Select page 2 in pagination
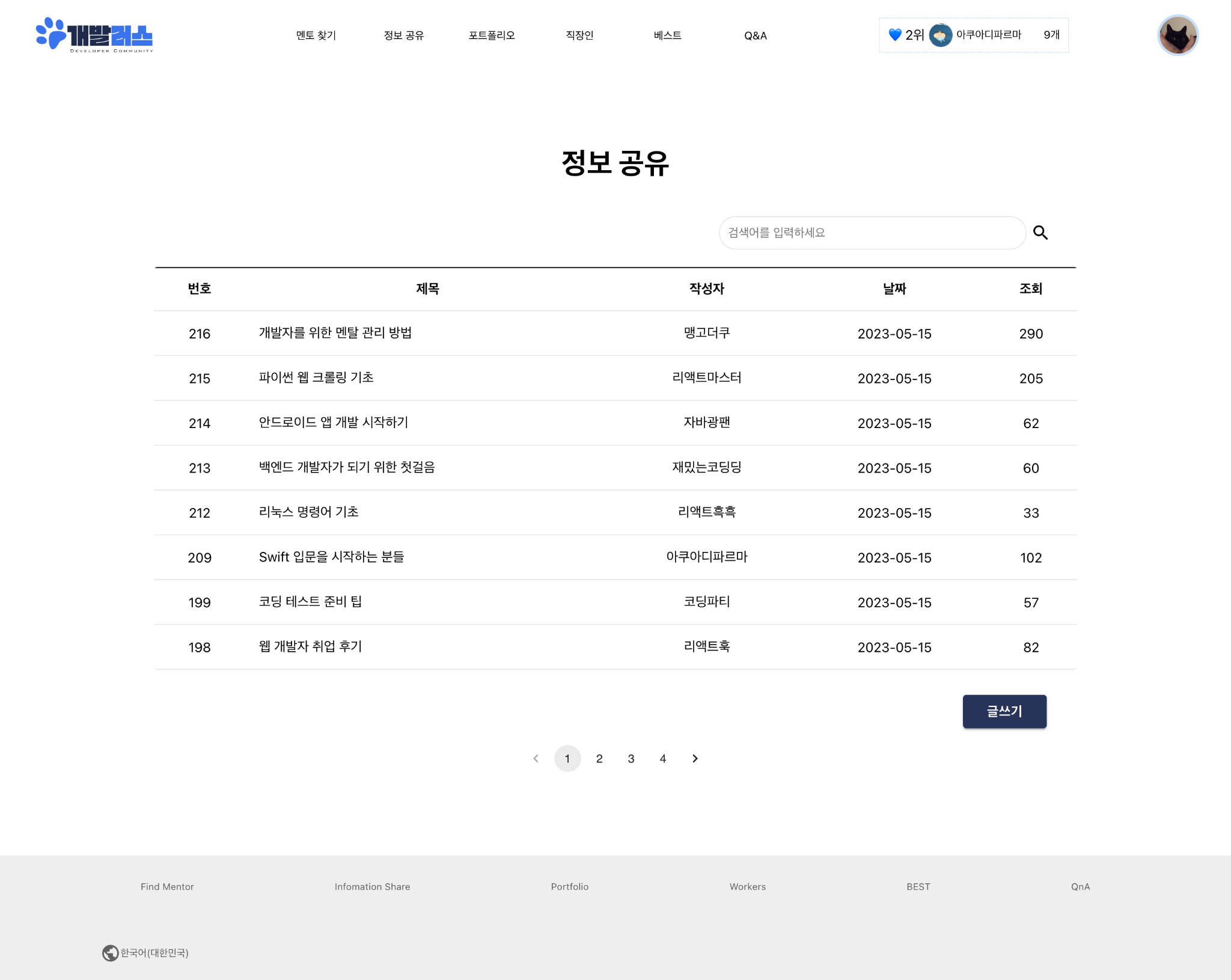1231x980 pixels. point(599,759)
